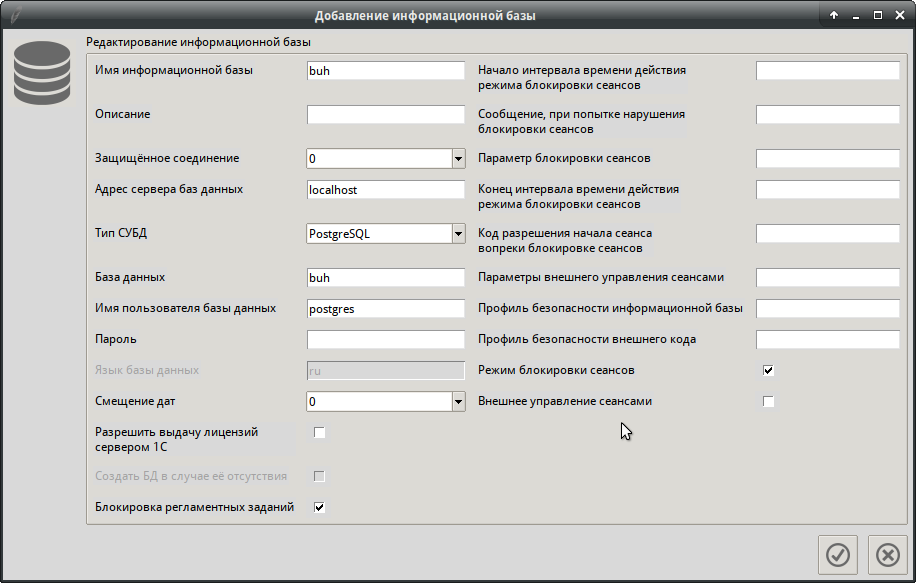Uncheck "Блокировка регламентных заданий"
Viewport: 916px width, 583px height.
(x=319, y=507)
